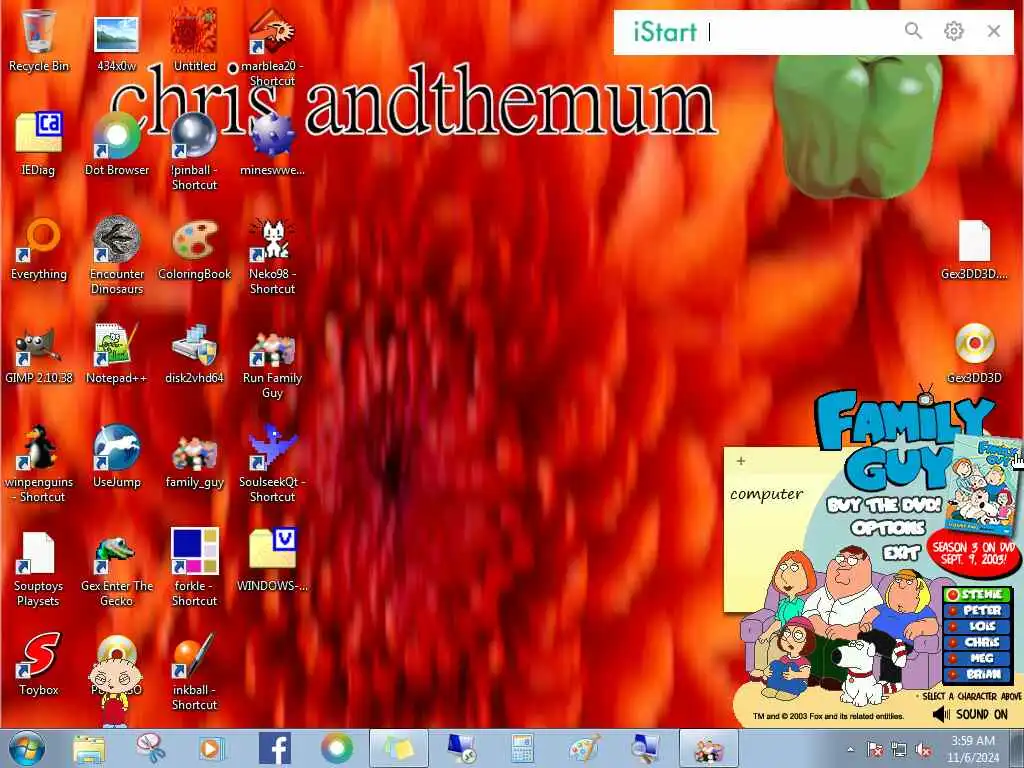
Task: Open Remote Desktop taskbar icon
Action: click(x=461, y=749)
